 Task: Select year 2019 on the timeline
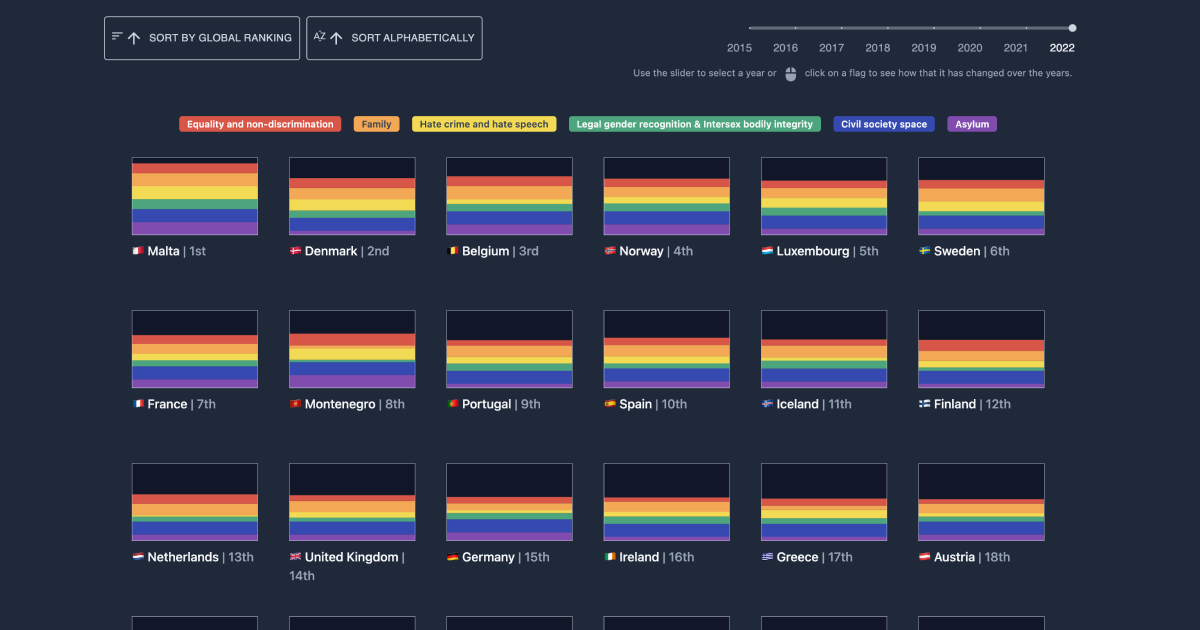(923, 47)
